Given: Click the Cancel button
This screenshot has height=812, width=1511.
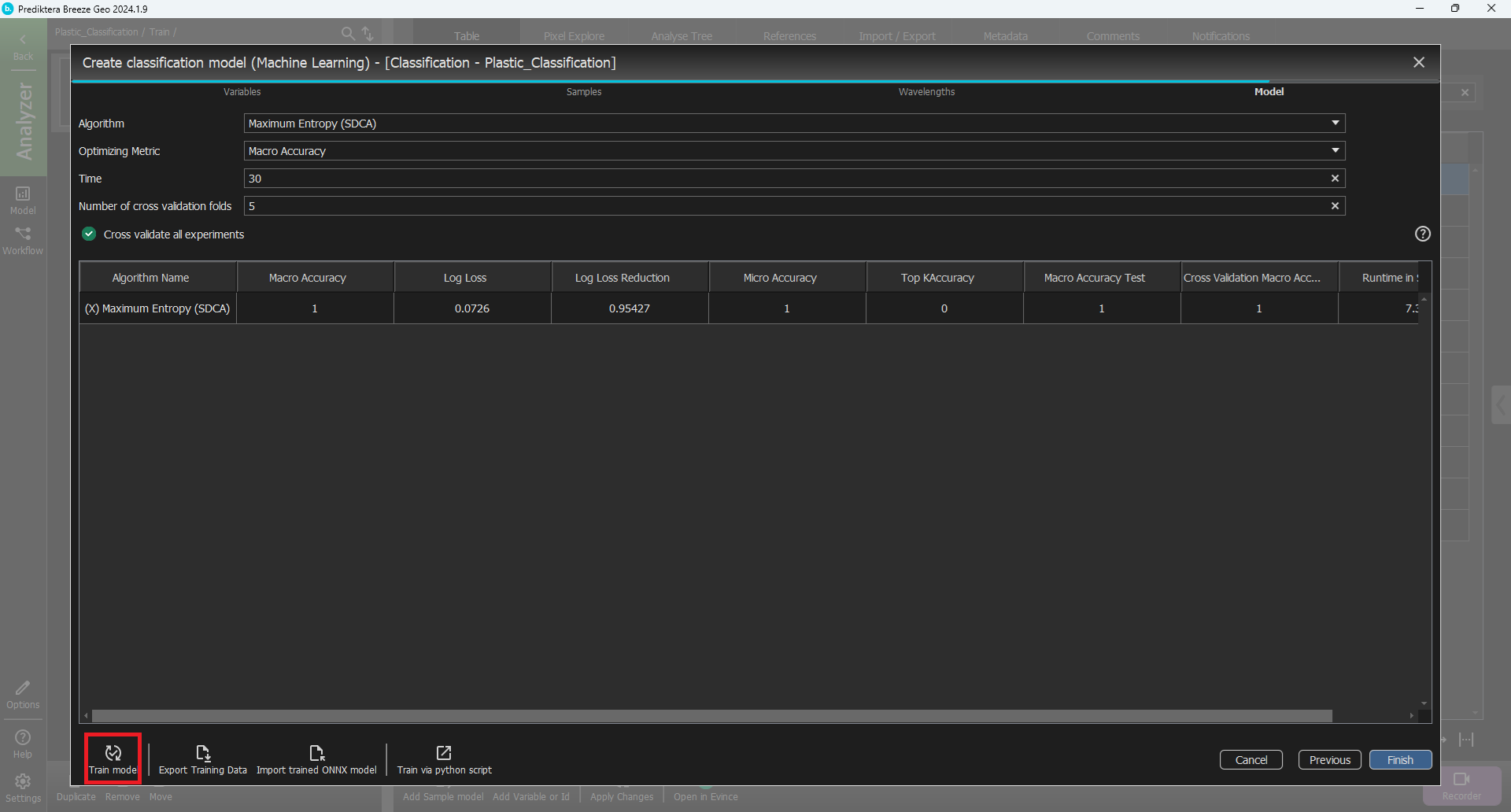Looking at the screenshot, I should click(x=1251, y=760).
